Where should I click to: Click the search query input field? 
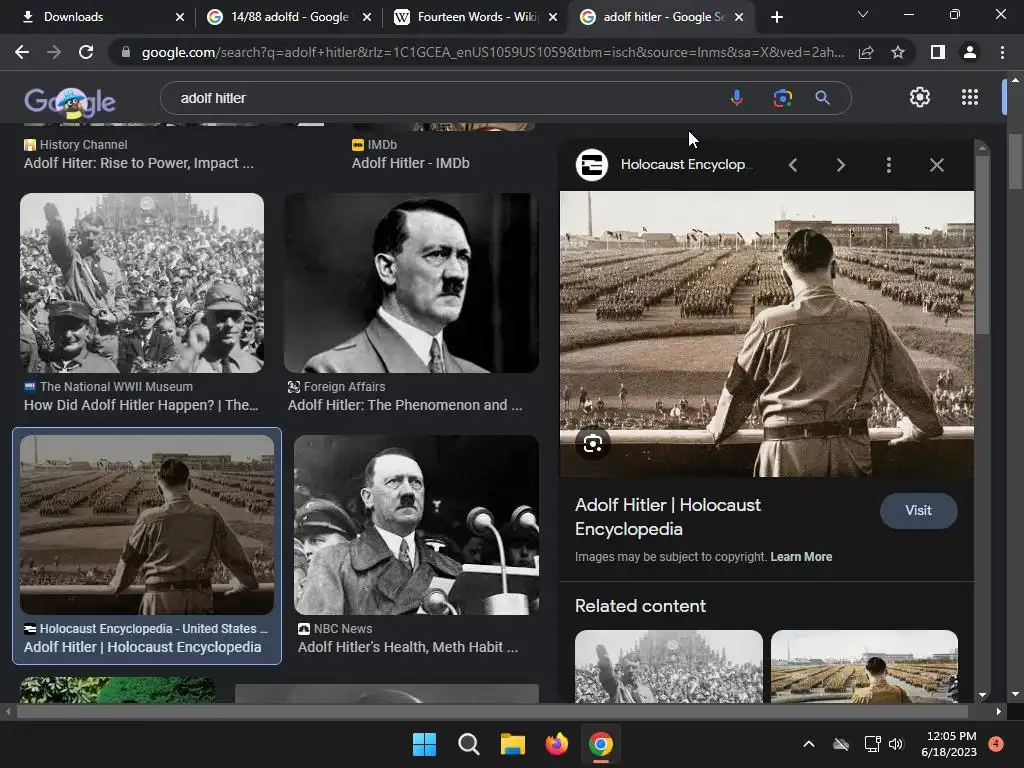444,98
